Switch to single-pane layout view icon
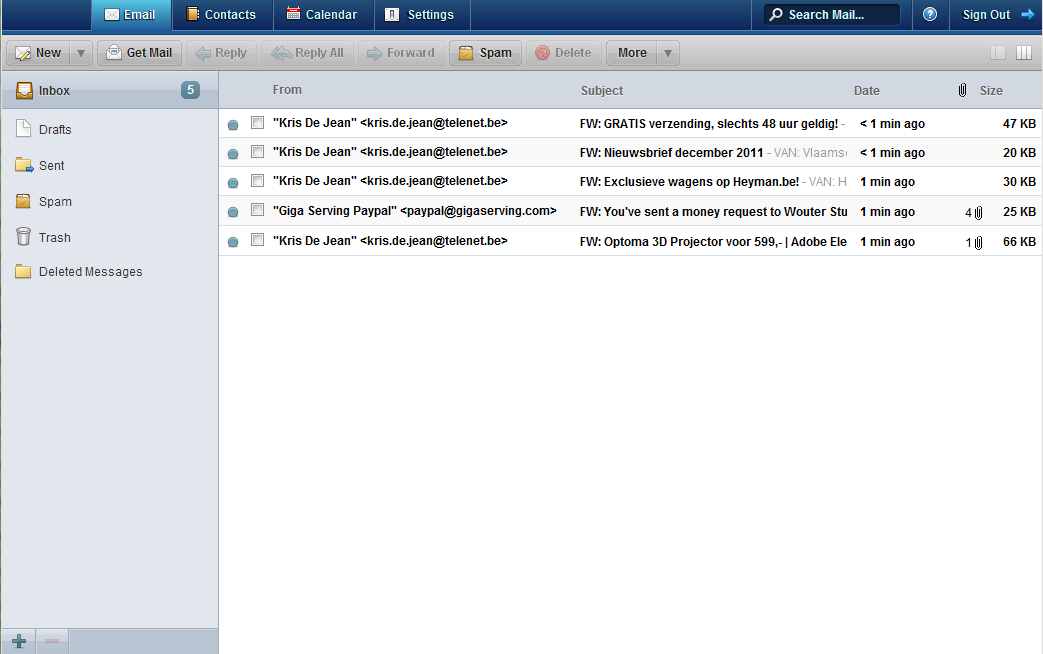This screenshot has height=654, width=1043. [998, 53]
